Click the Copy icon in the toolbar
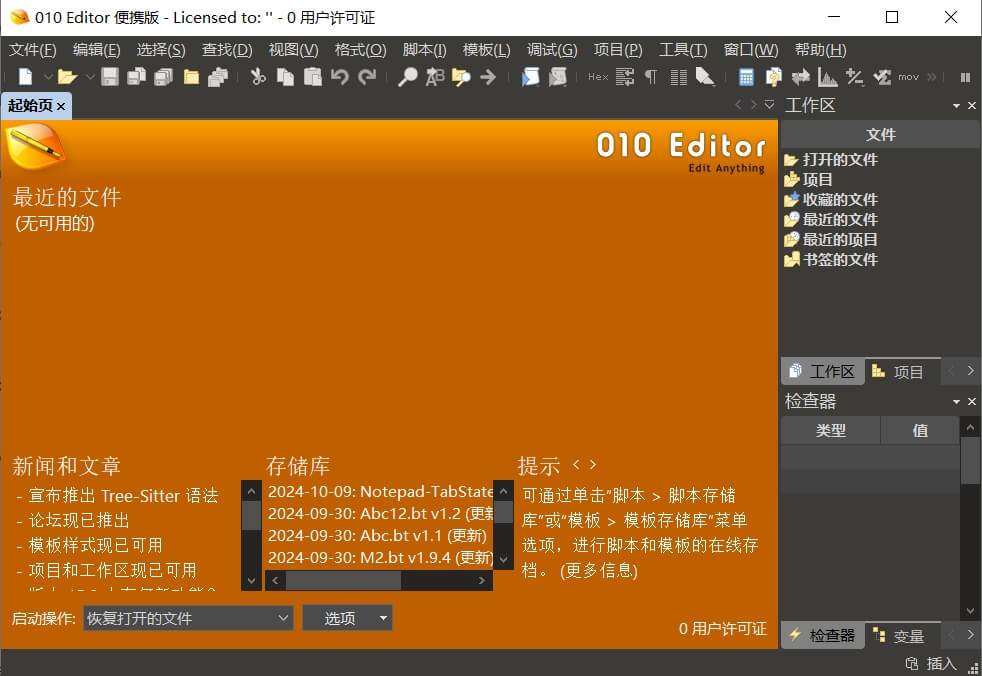The image size is (982, 676). (x=286, y=76)
